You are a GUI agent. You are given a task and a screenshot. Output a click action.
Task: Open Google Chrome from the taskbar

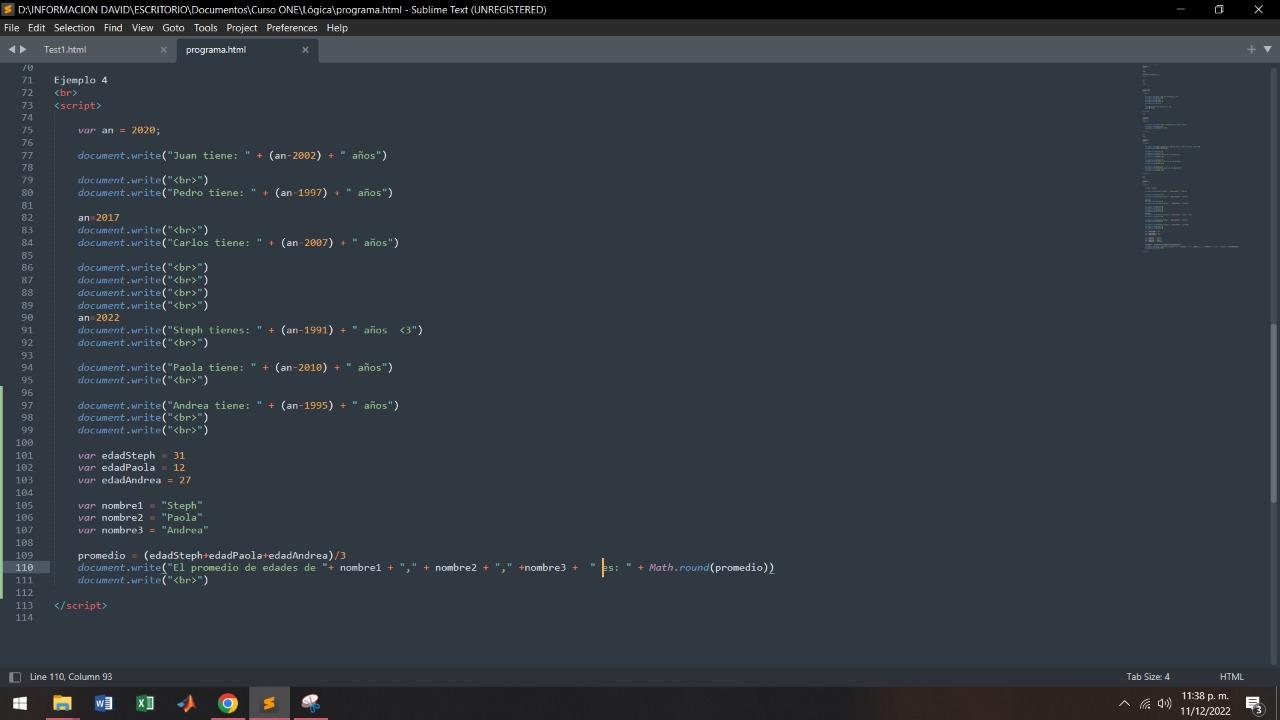pos(228,703)
